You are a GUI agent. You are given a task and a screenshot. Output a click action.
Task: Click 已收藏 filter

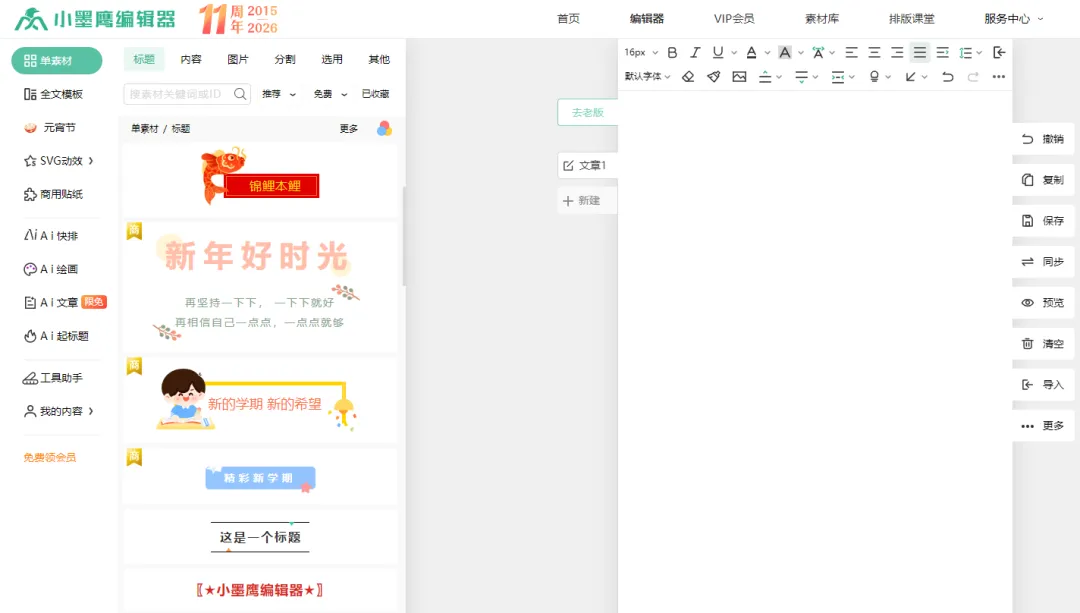coord(375,94)
